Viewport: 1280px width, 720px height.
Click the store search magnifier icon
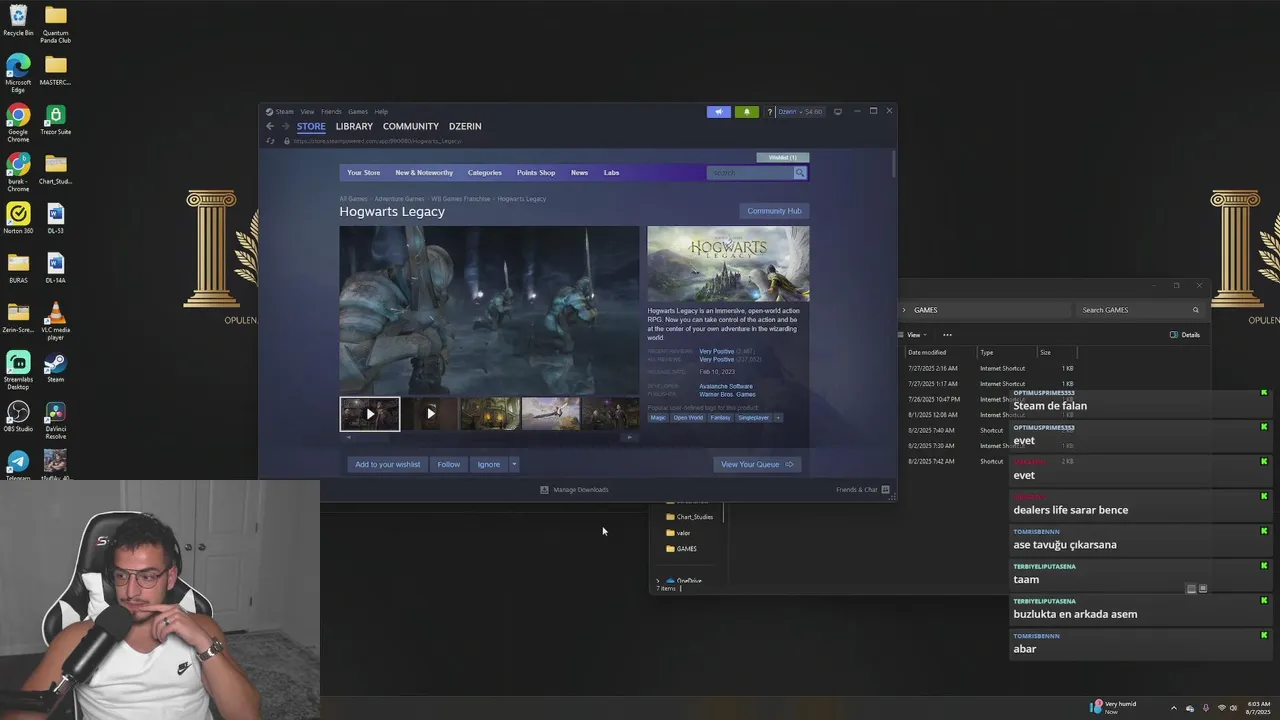[x=800, y=173]
